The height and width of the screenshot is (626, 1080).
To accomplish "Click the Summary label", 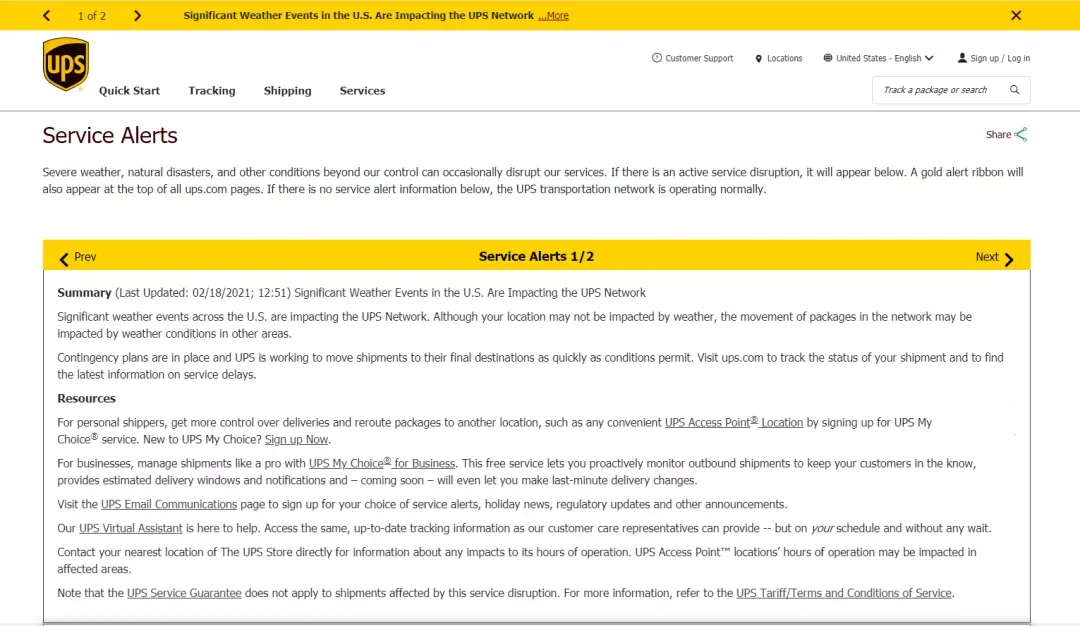I will tap(84, 293).
